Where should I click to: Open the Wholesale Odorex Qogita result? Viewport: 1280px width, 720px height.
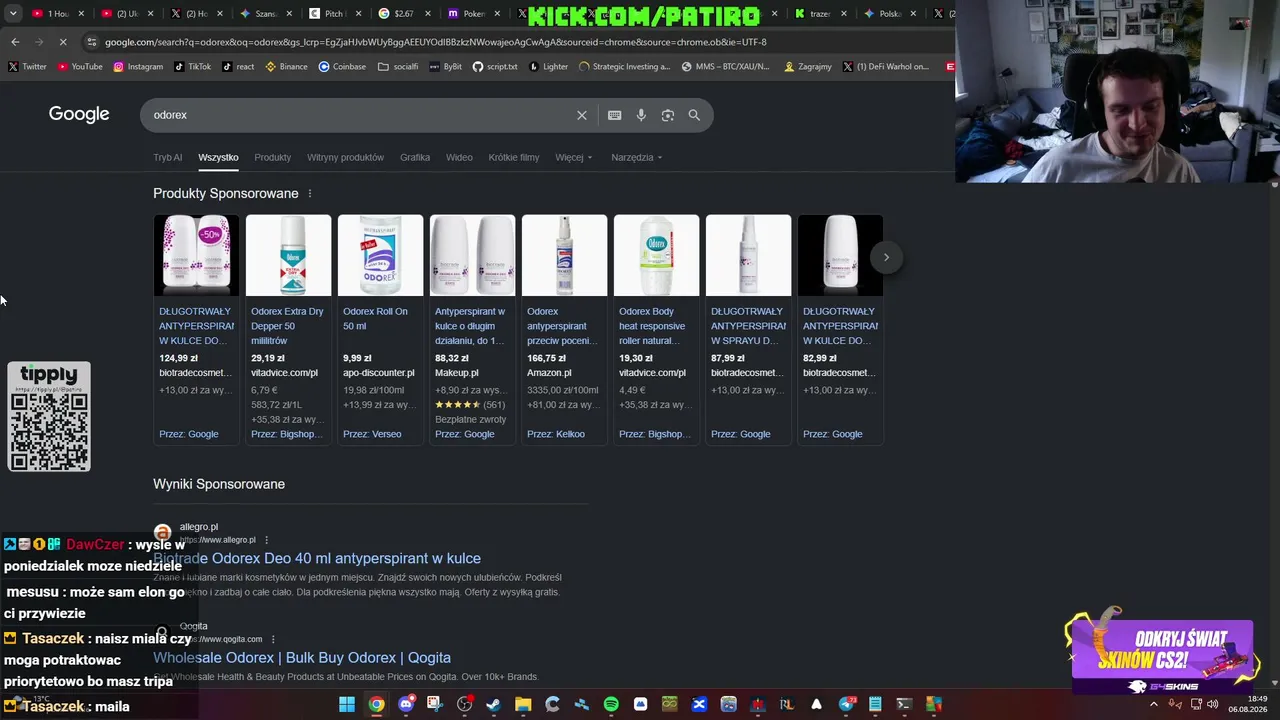pos(302,658)
